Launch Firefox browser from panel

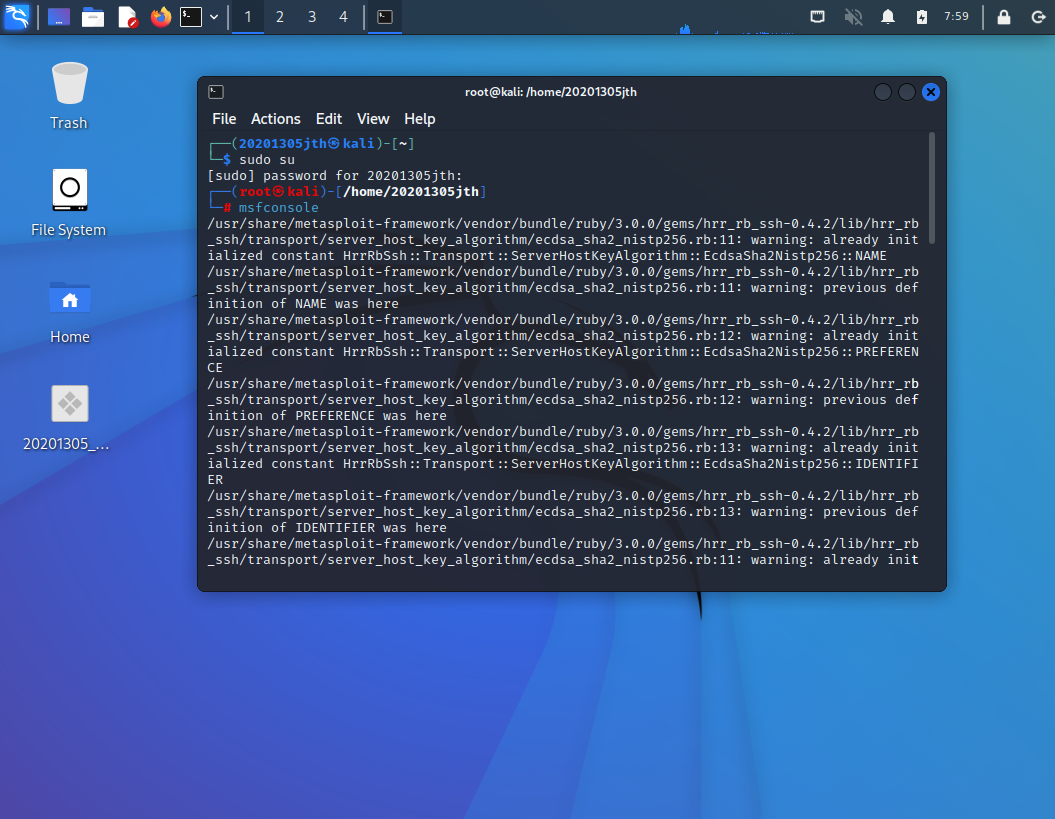tap(160, 17)
